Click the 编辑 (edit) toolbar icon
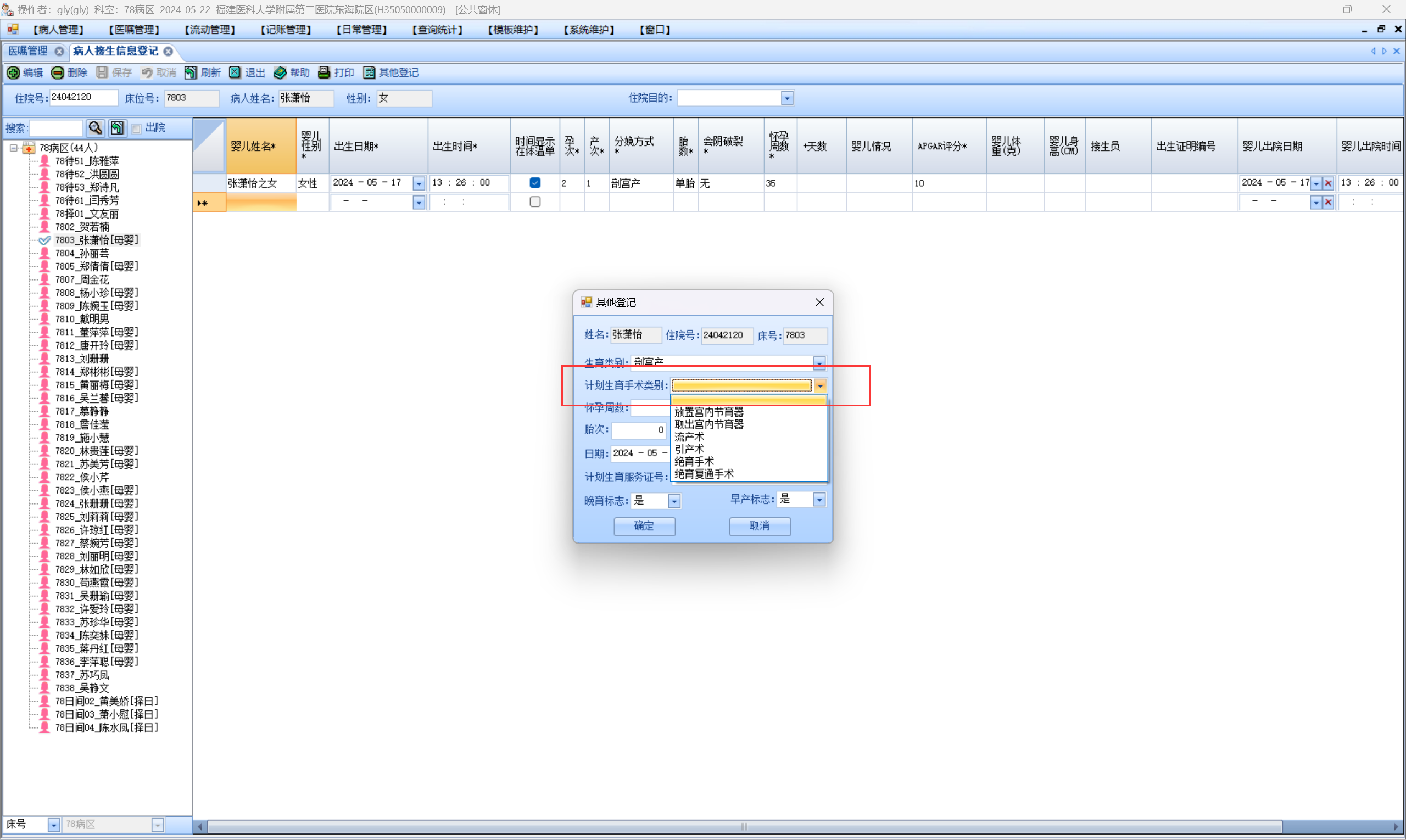This screenshot has width=1406, height=840. click(x=14, y=72)
